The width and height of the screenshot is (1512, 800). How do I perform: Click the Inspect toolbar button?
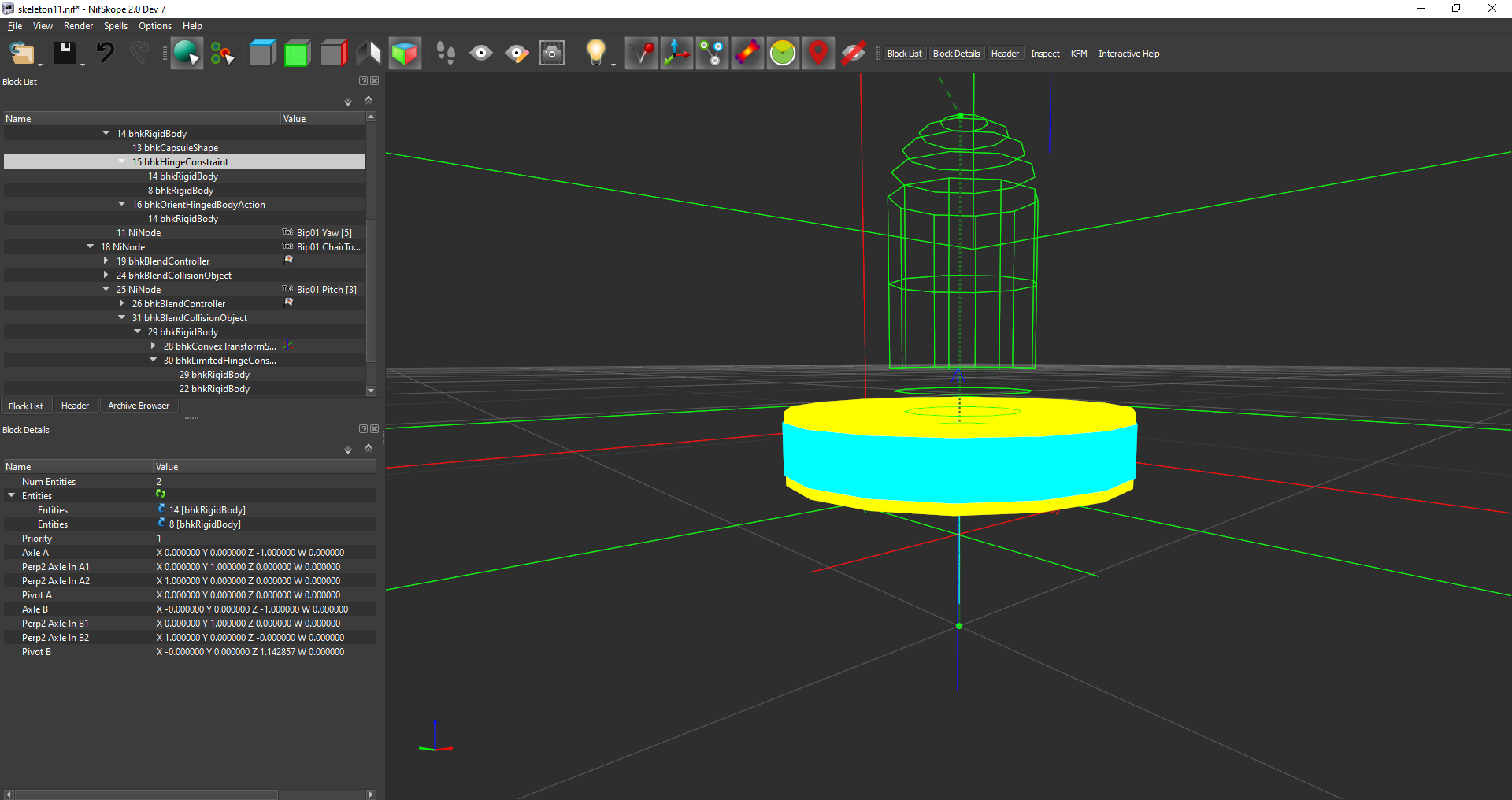(x=1045, y=54)
